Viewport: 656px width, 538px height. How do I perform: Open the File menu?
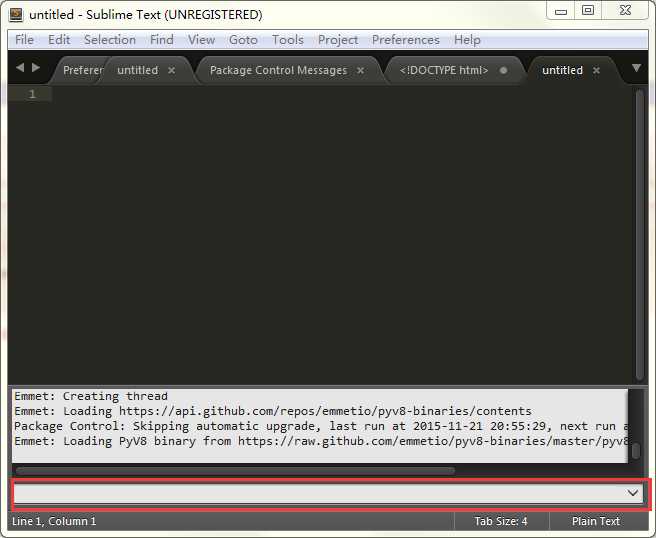coord(24,40)
